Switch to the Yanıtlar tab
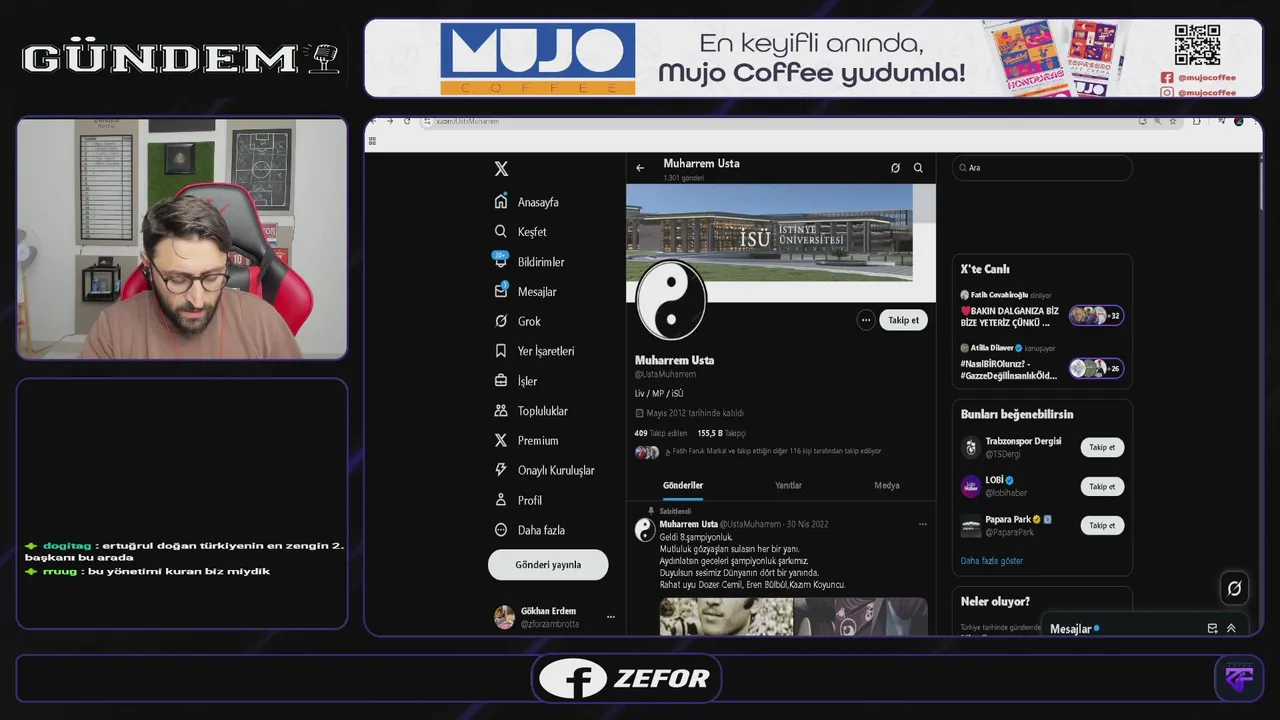1280x720 pixels. [788, 486]
